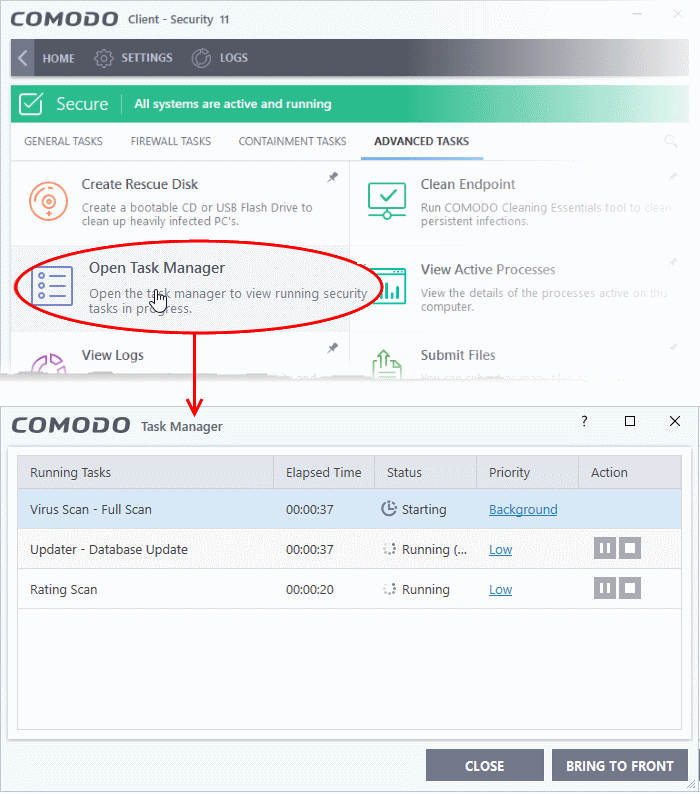Image resolution: width=700 pixels, height=794 pixels.
Task: Open HOME in the navigation bar
Action: pos(58,58)
